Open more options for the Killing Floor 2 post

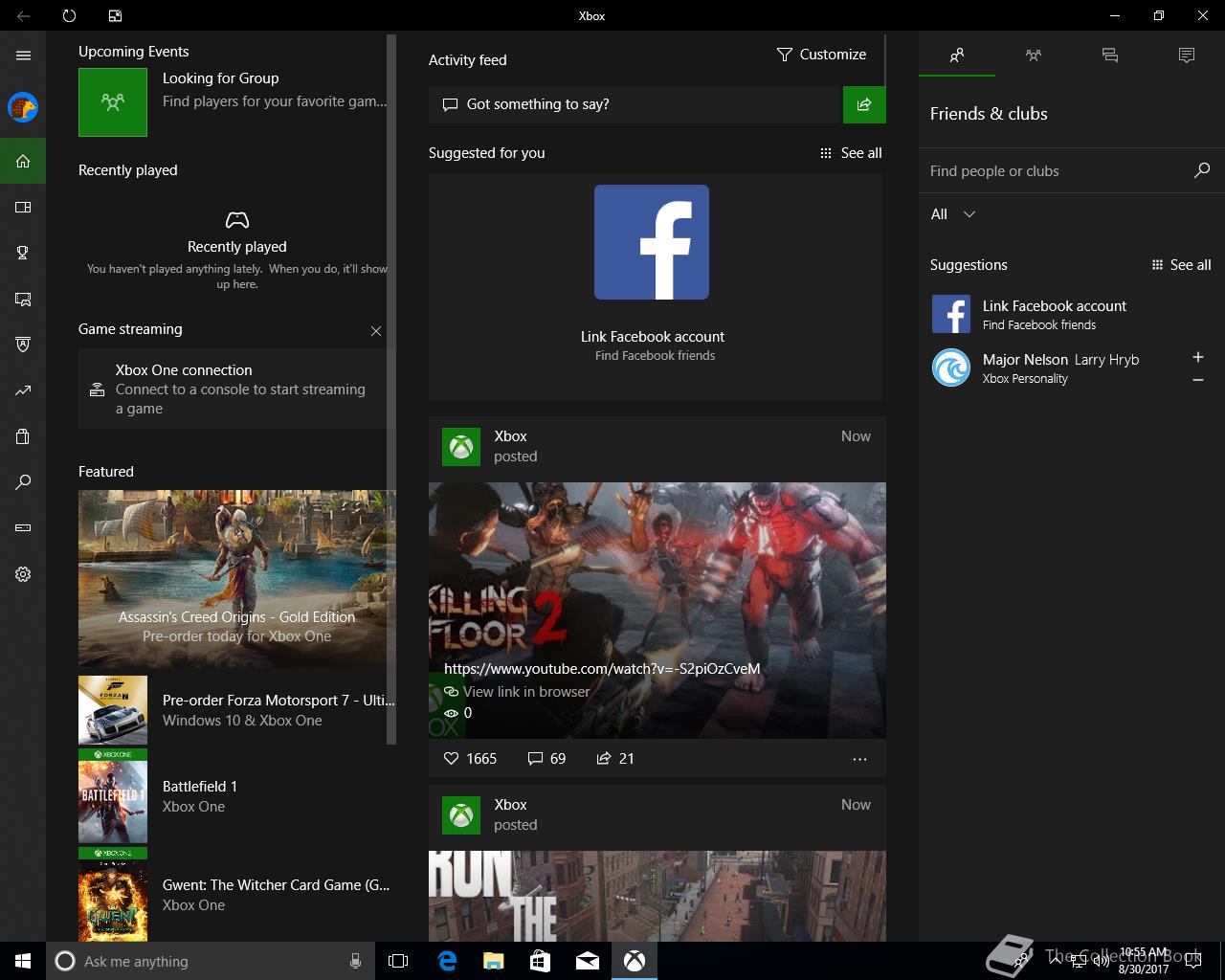(859, 759)
